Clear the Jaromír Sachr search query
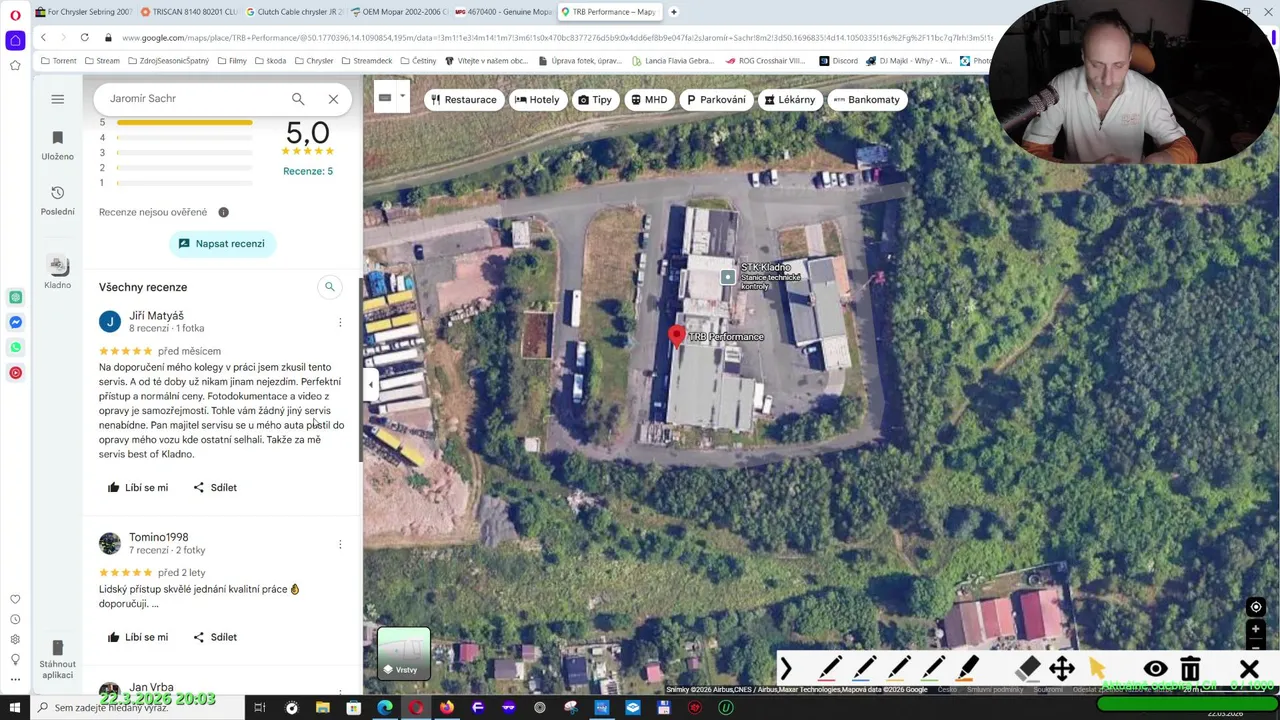The width and height of the screenshot is (1280, 720). [333, 99]
